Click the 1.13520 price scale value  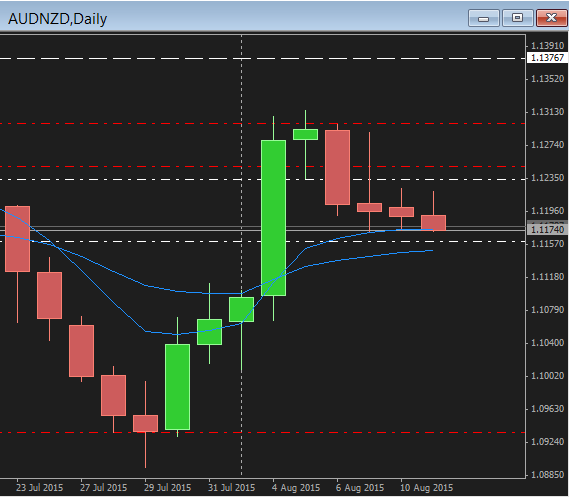547,79
